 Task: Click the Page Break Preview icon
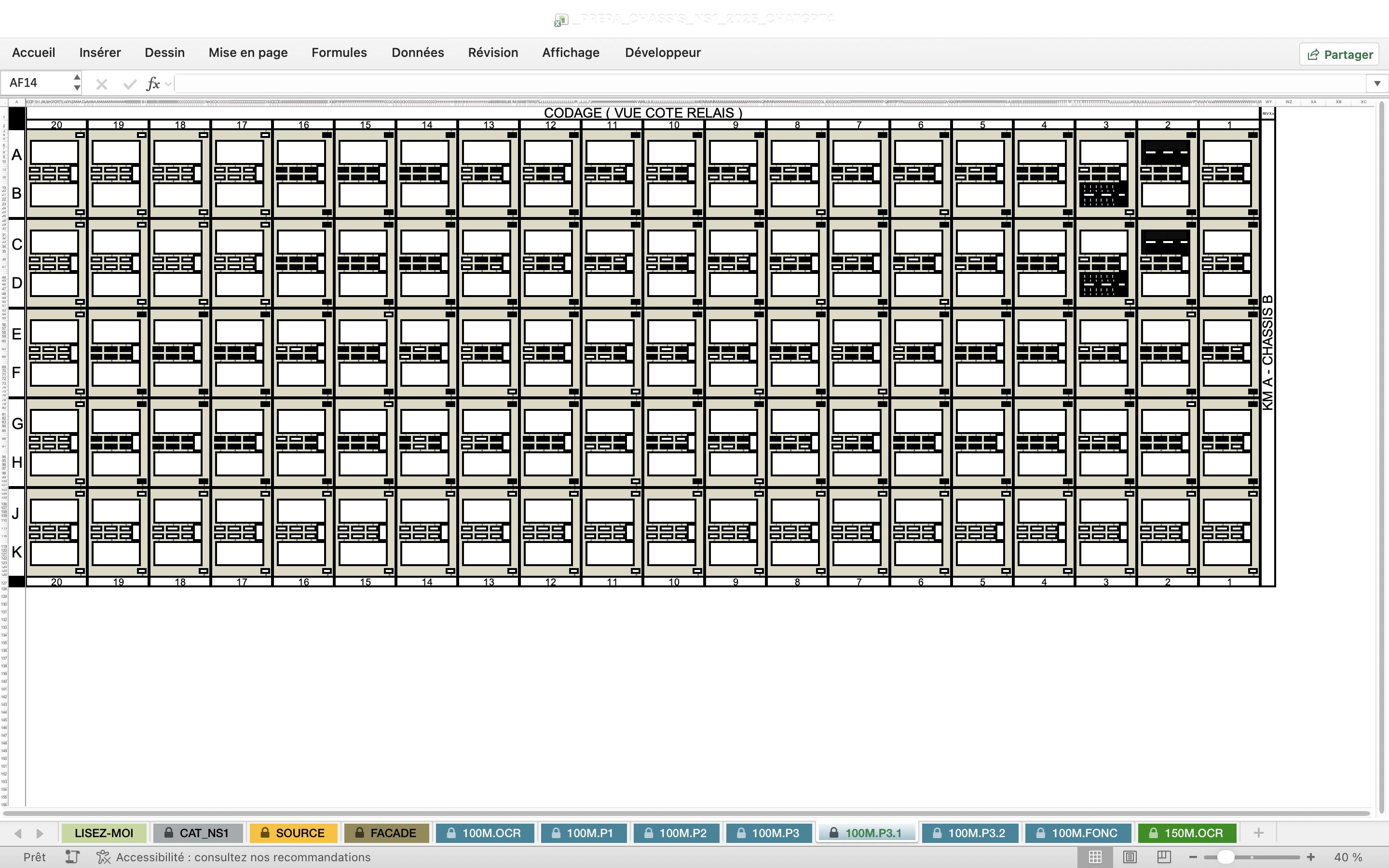click(x=1164, y=857)
